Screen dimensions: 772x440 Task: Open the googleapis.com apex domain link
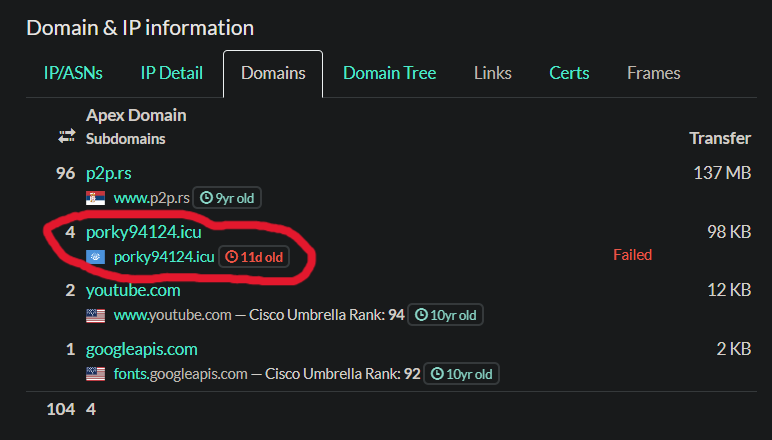click(x=142, y=349)
